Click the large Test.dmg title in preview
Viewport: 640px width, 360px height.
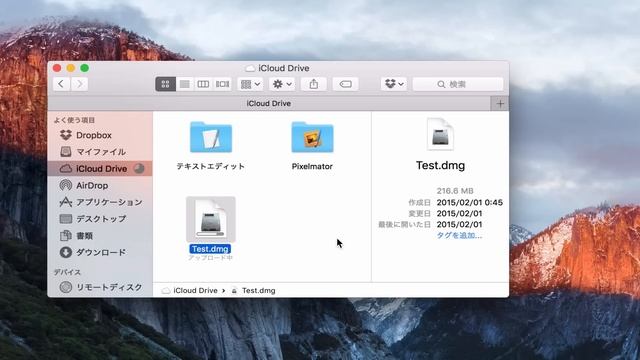[440, 166]
